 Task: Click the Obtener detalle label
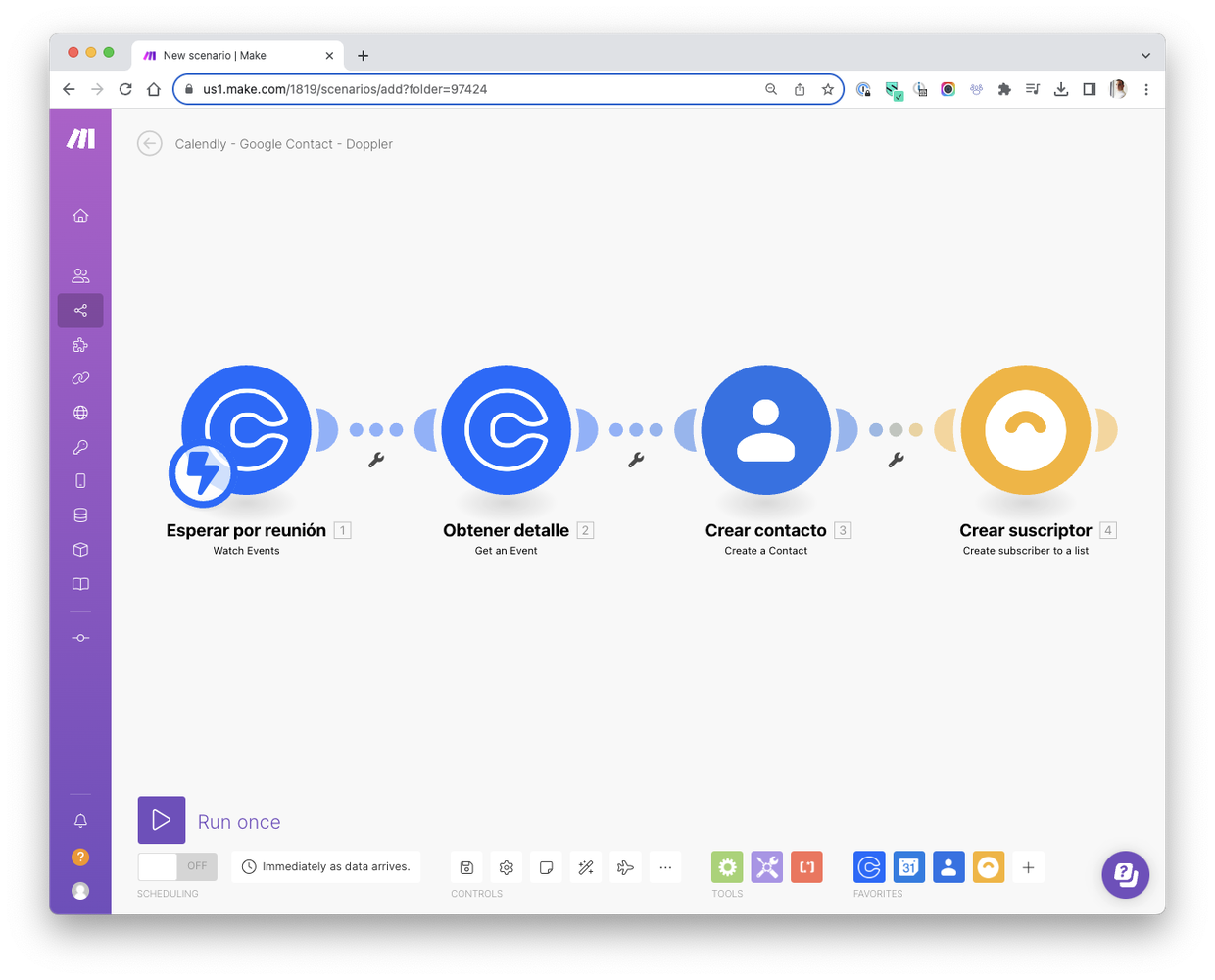click(506, 530)
